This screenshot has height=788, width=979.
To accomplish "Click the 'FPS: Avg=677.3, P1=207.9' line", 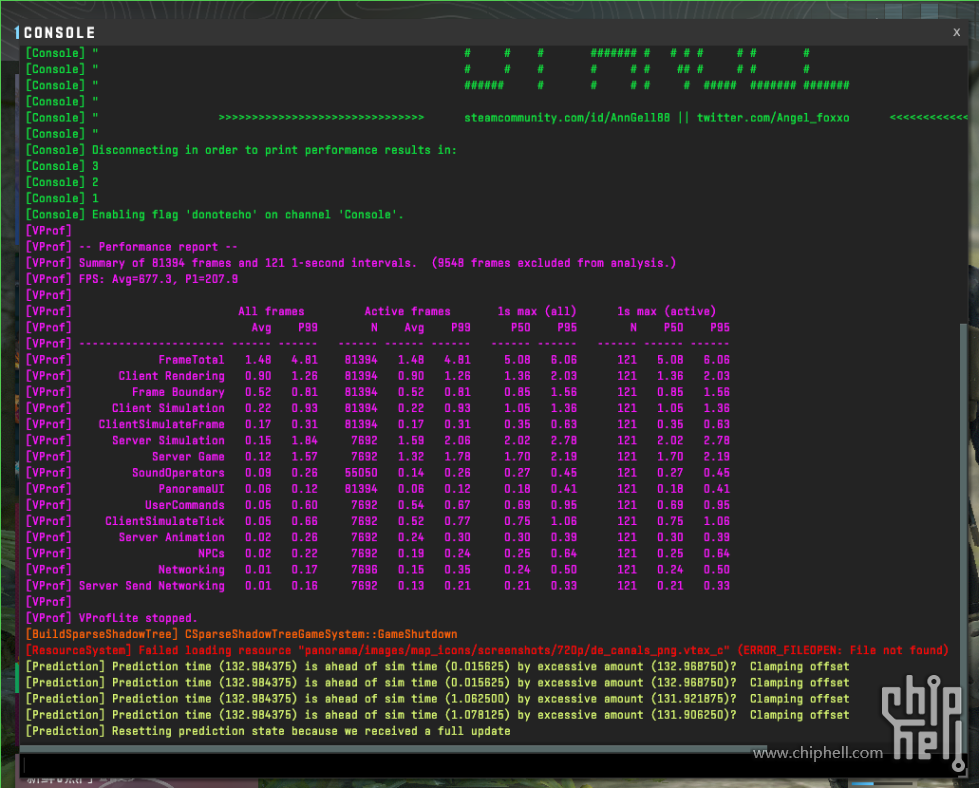I will point(158,279).
